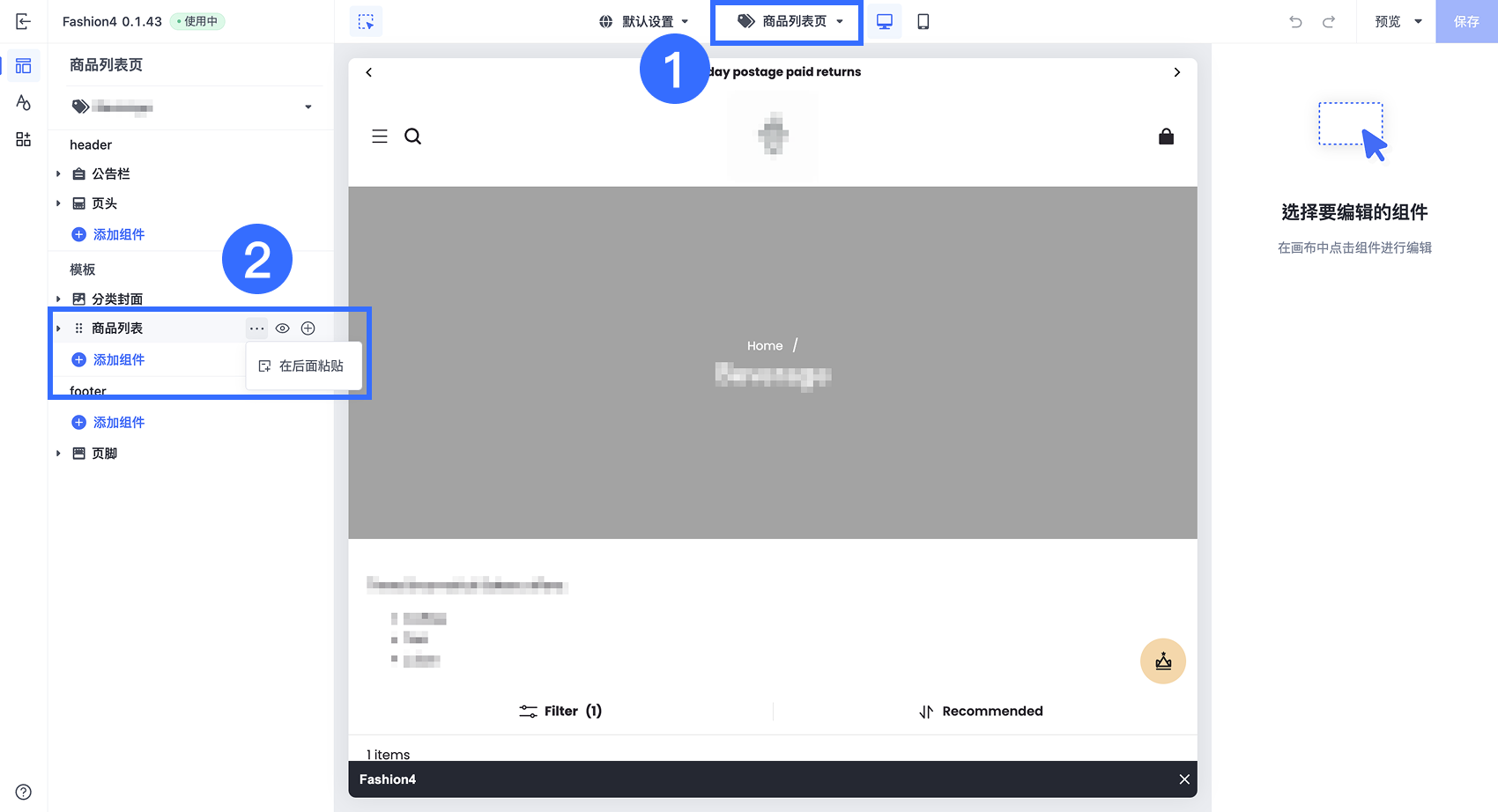Open the sections layout sidebar icon

coord(24,66)
